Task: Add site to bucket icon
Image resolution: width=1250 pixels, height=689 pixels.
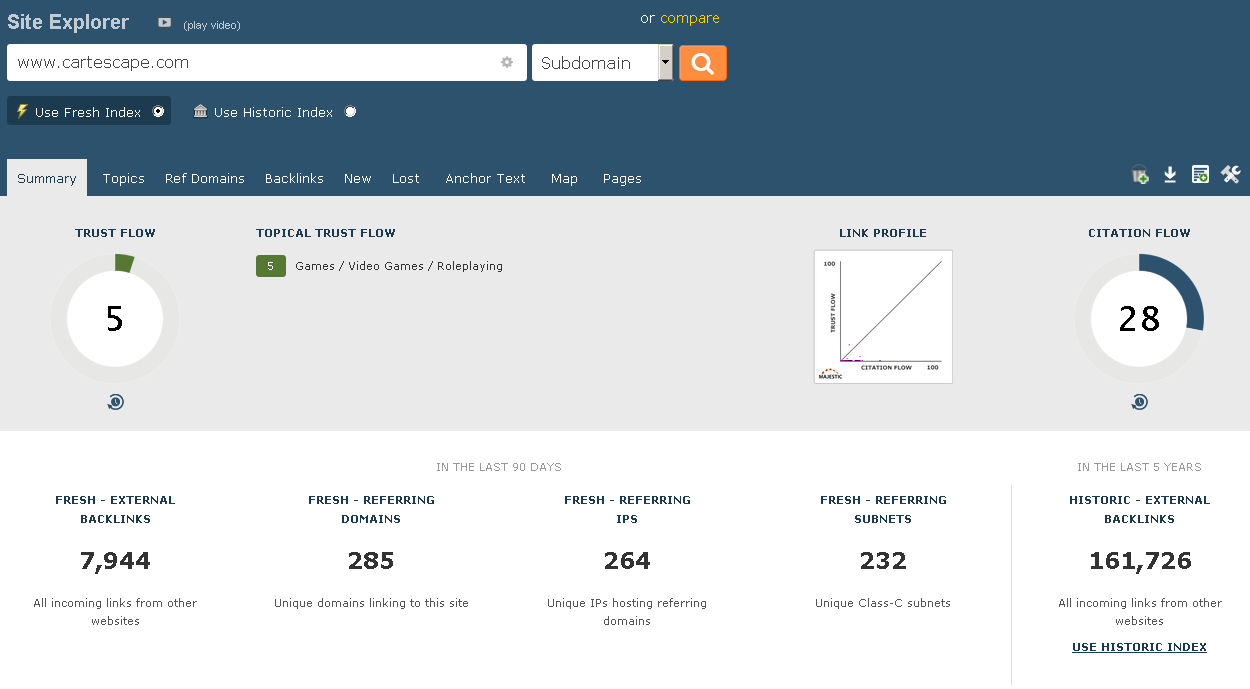Action: tap(1140, 175)
